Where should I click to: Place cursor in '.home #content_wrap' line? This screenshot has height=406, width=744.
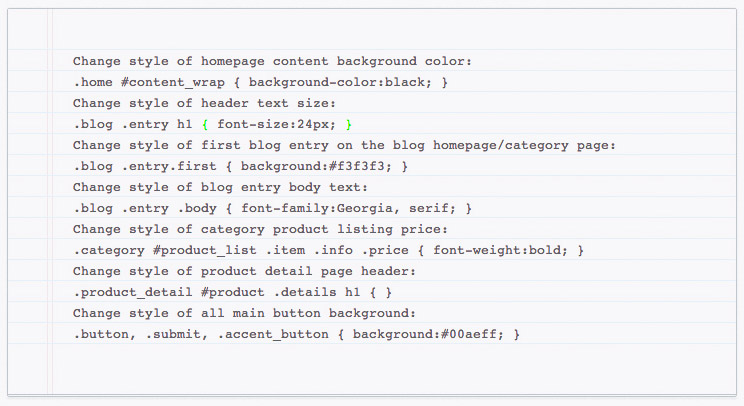pyautogui.click(x=260, y=83)
